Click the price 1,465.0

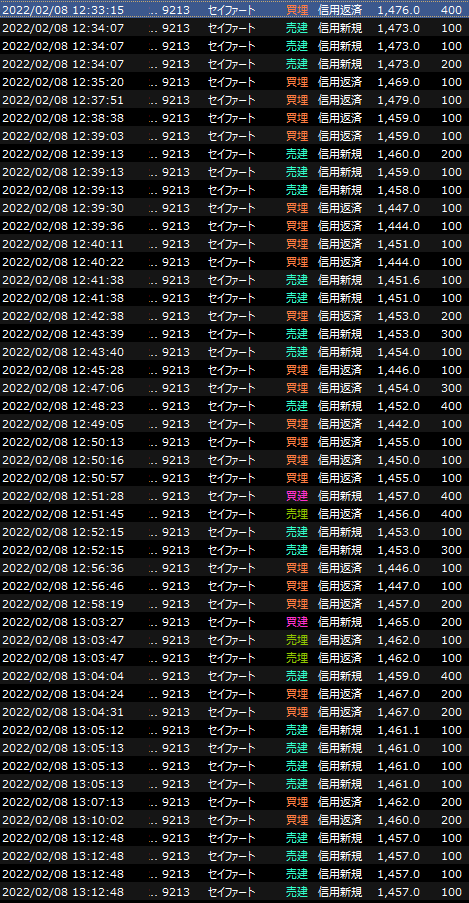coord(399,622)
